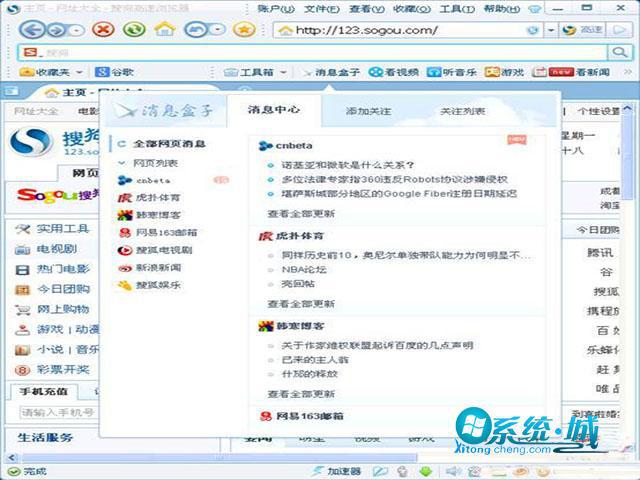This screenshot has width=640, height=480.
Task: Click the 看视频 toolbar icon
Action: tap(393, 73)
